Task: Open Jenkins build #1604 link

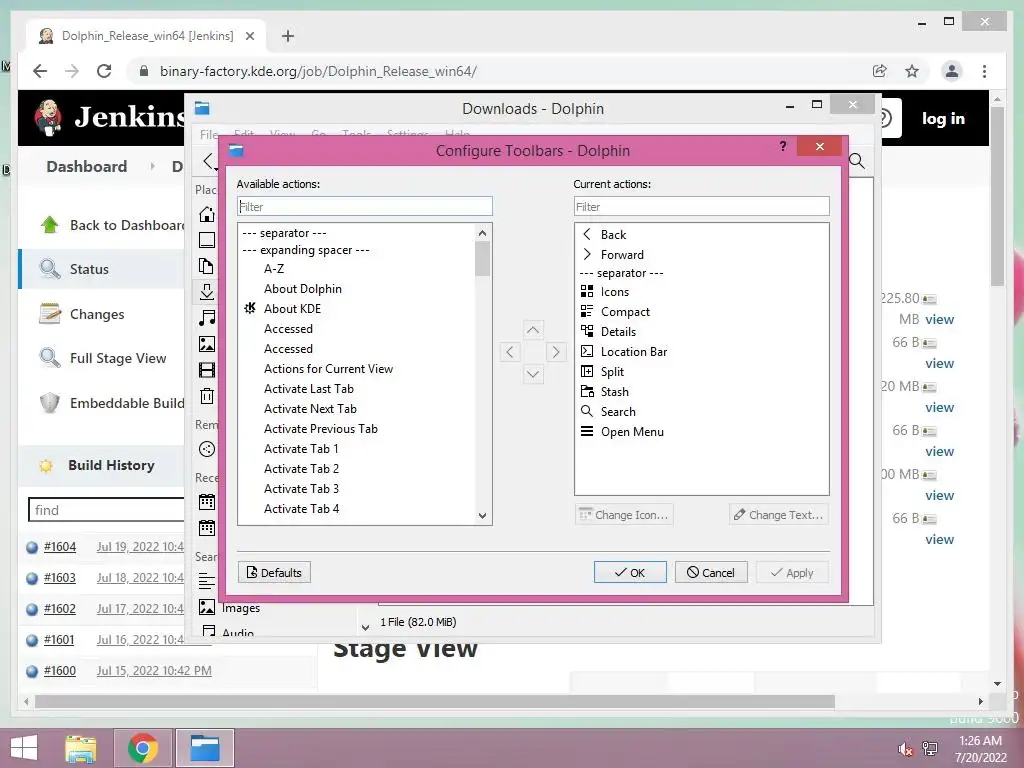Action: (x=59, y=547)
